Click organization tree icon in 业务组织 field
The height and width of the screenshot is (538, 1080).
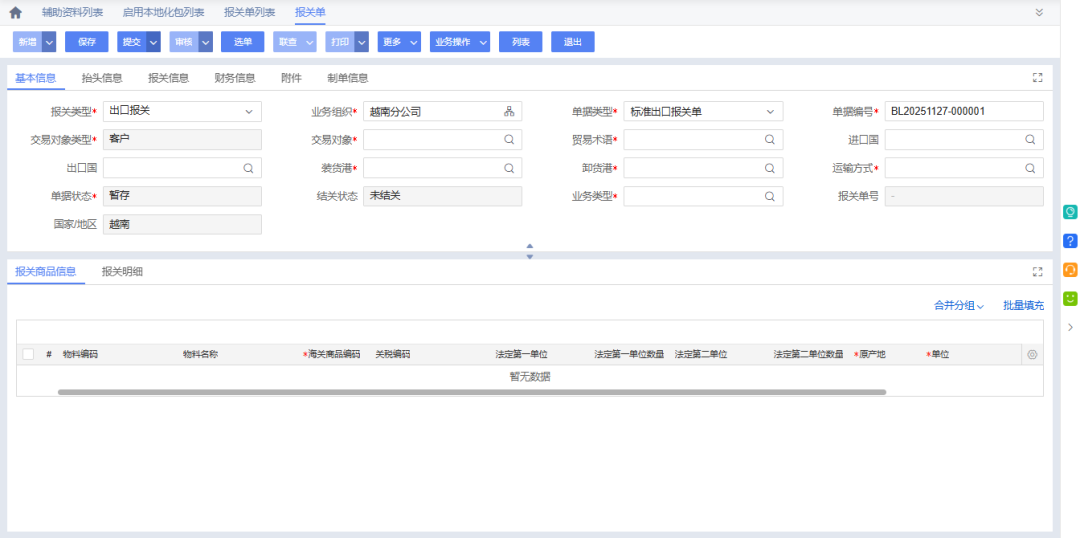click(509, 112)
